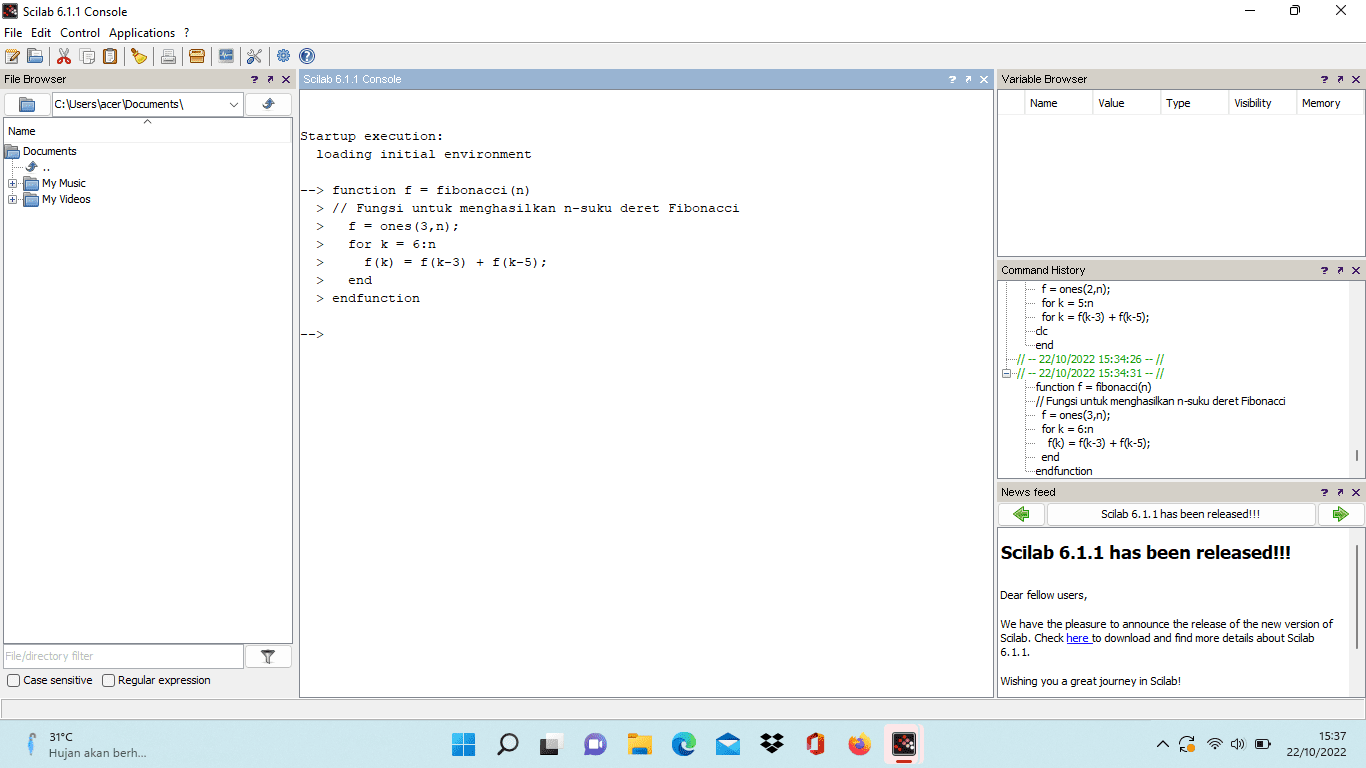Screen dimensions: 1366x768
Task: Enable the Regular expression checkbox
Action: point(109,681)
